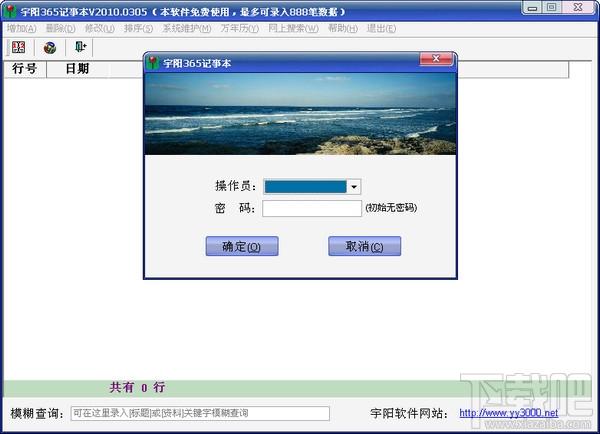Confirm login with 确定(O) button
Image resolution: width=600 pixels, height=434 pixels.
(242, 246)
